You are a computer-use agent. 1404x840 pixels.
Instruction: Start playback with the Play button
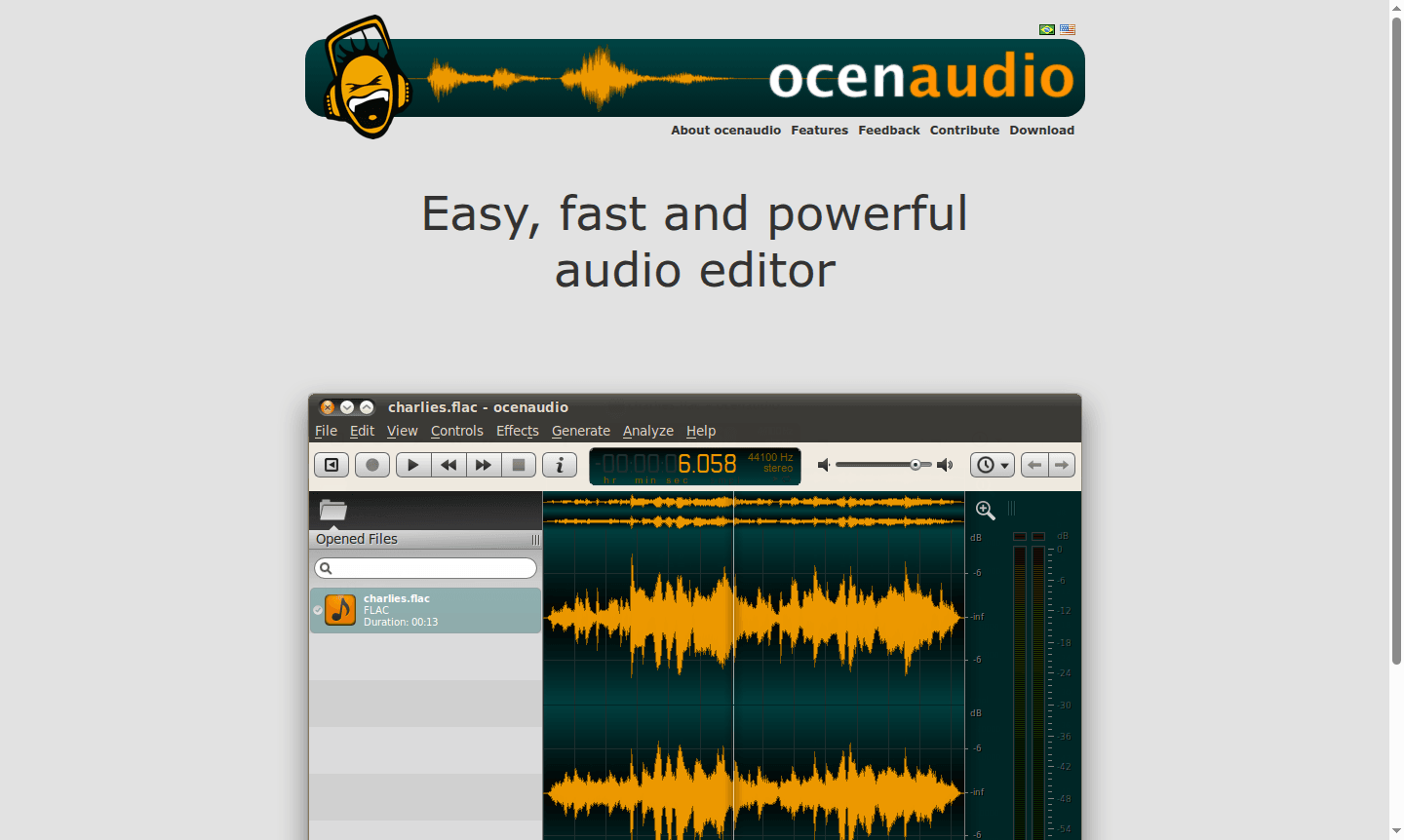point(412,465)
